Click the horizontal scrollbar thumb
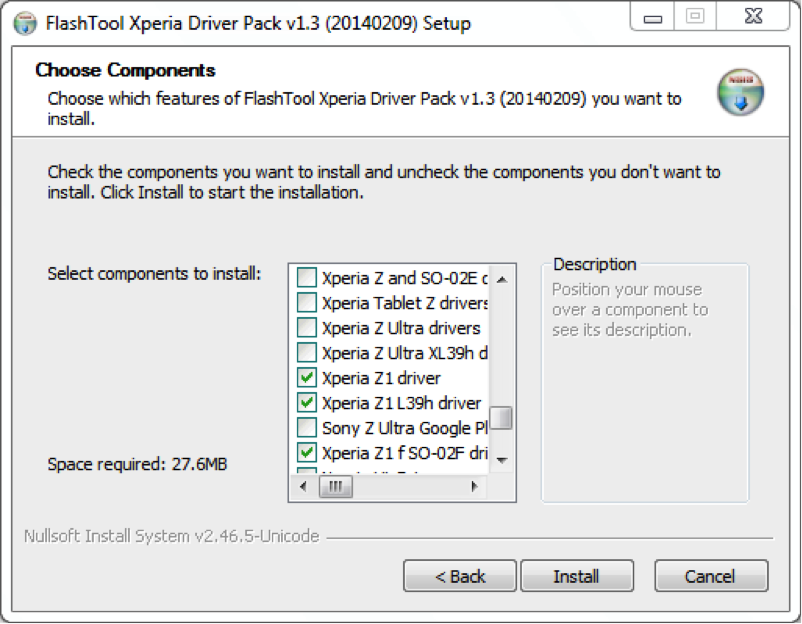Image resolution: width=802 pixels, height=624 pixels. pos(336,486)
